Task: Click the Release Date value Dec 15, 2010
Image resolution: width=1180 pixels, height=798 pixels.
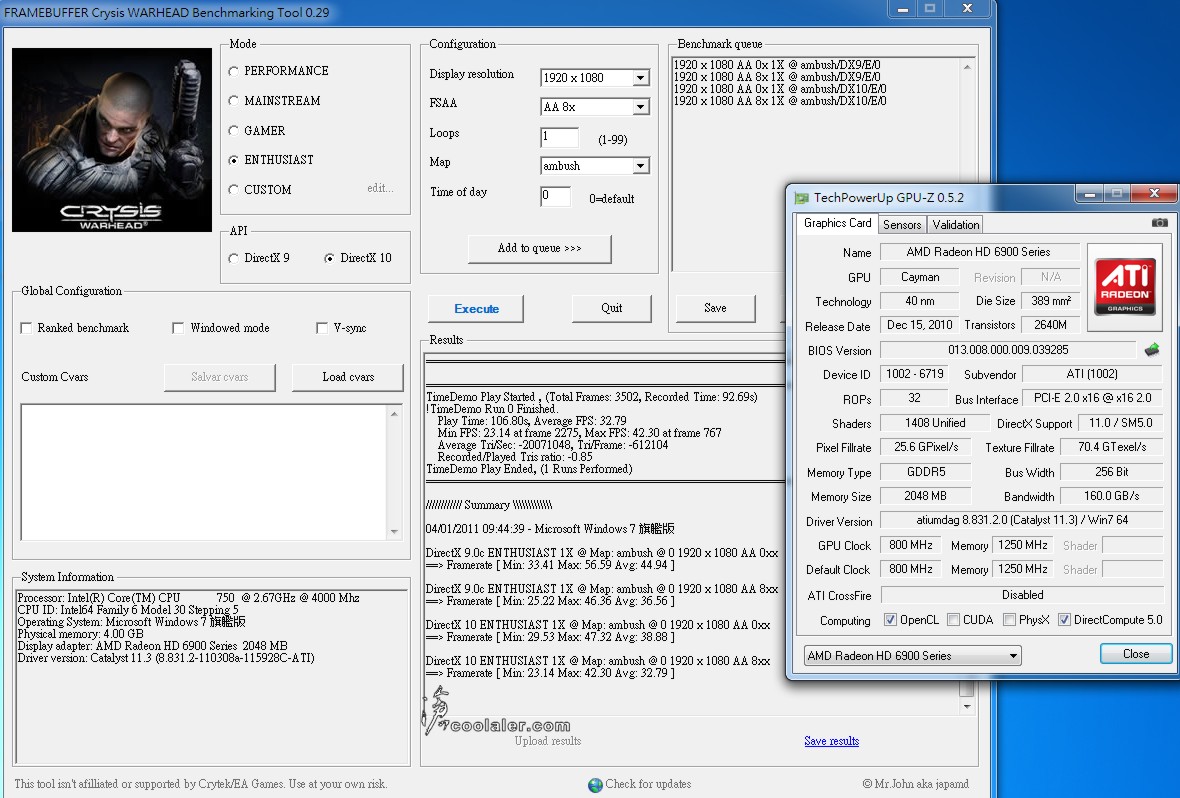Action: (x=919, y=325)
